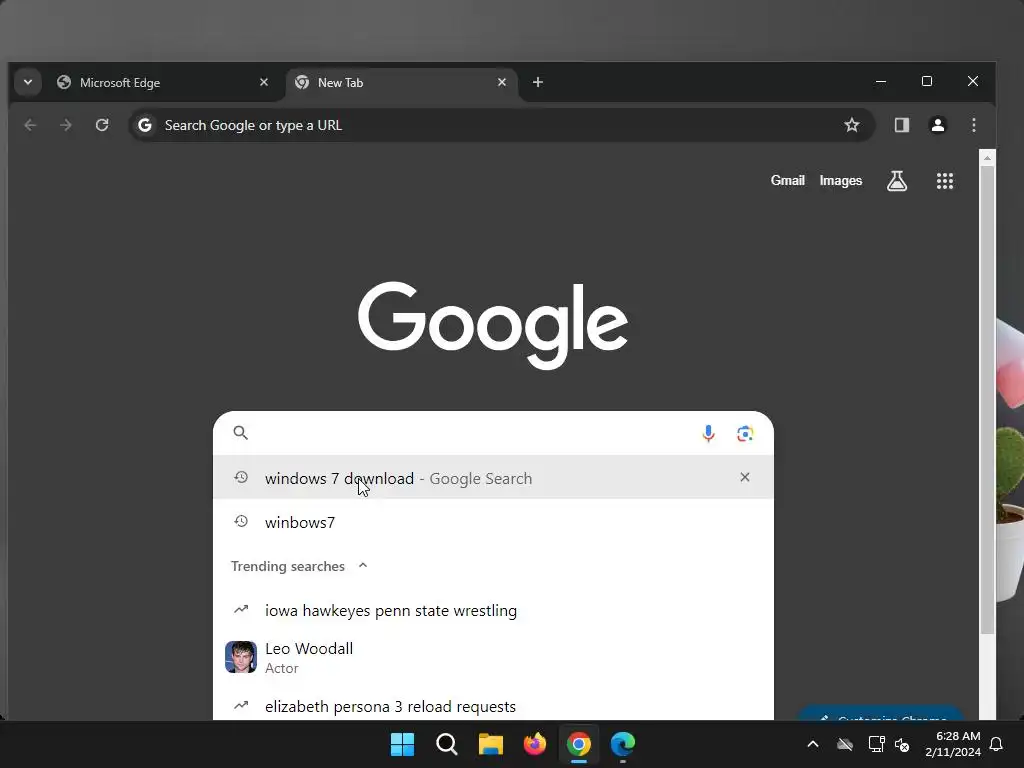
Task: Collapse the Trending searches section
Action: 363,566
